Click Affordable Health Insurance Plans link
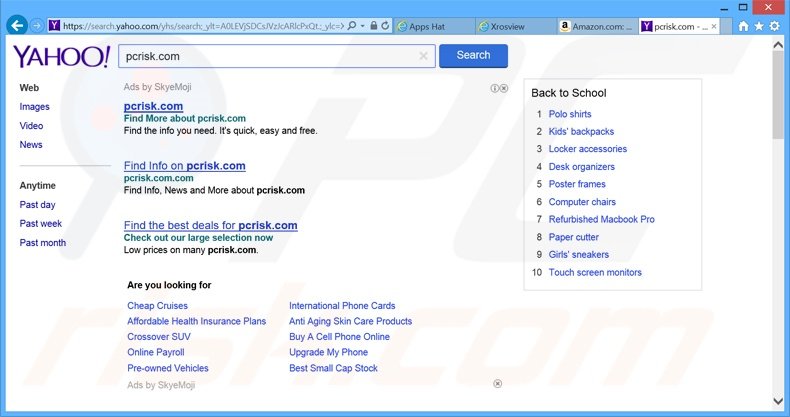 click(196, 321)
